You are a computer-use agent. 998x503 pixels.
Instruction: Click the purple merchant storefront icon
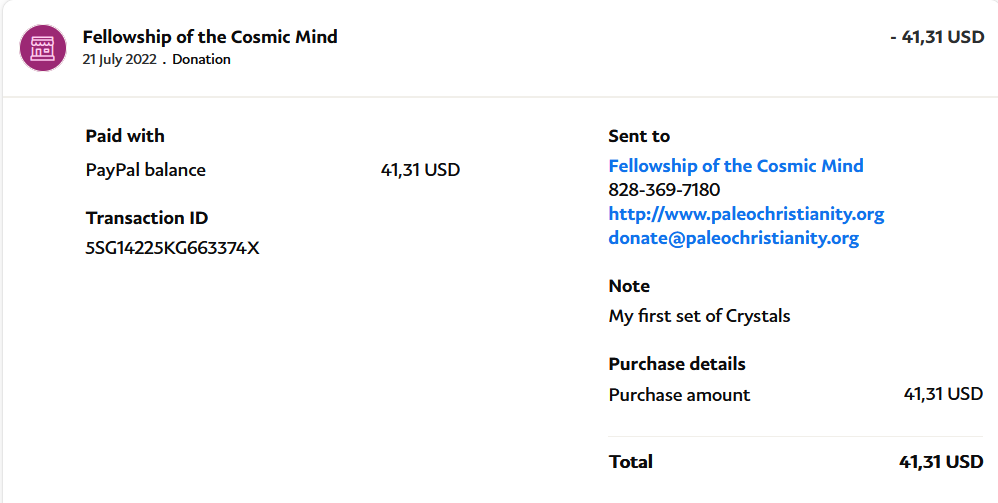point(42,47)
